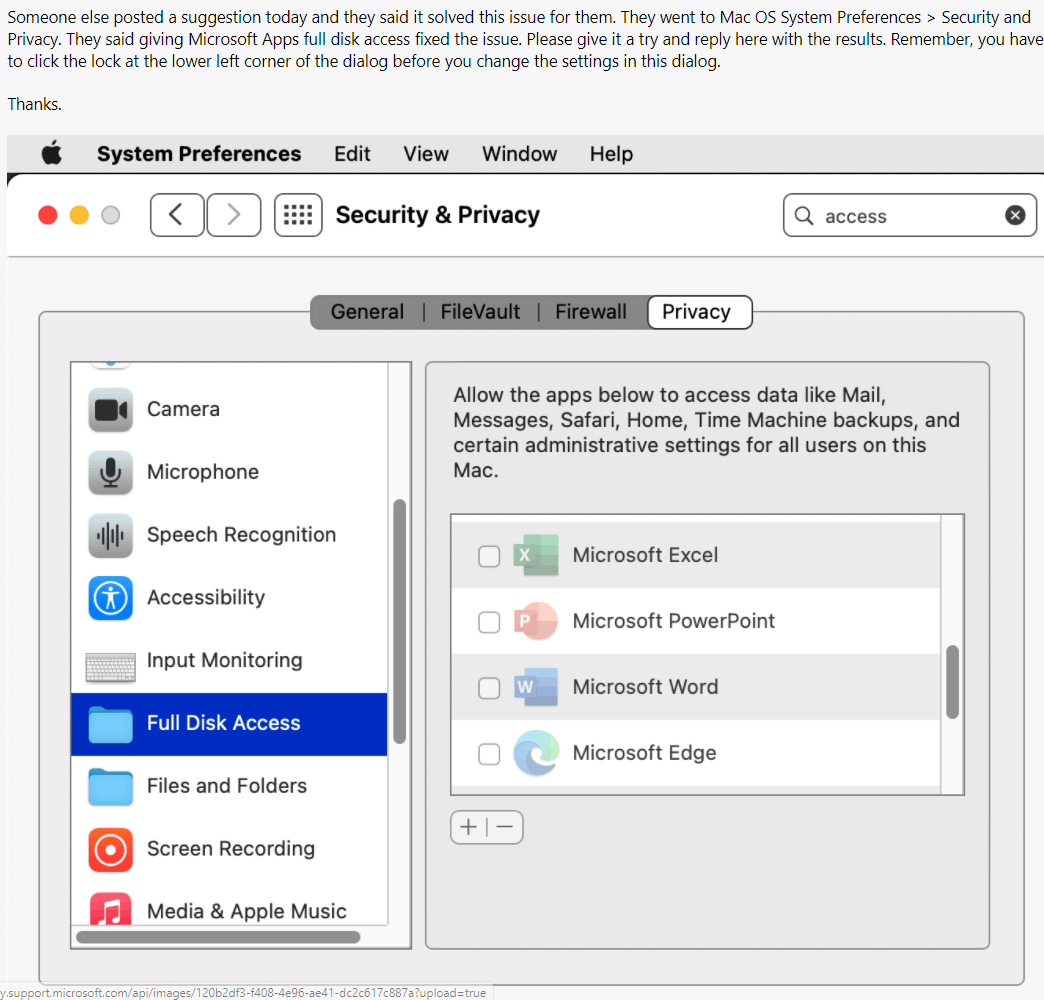The height and width of the screenshot is (1000, 1044).
Task: Click the Microsoft Edge app icon
Action: (536, 752)
